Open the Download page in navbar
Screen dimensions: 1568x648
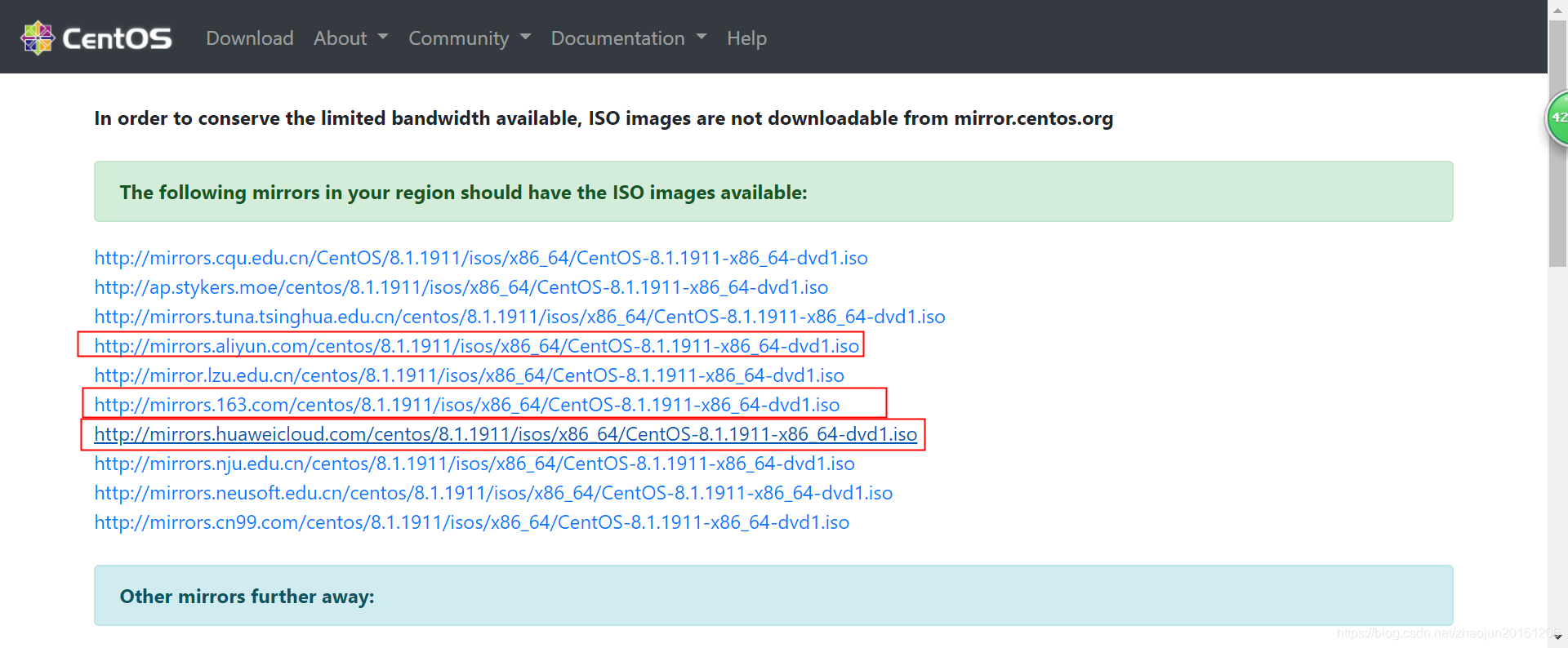pyautogui.click(x=250, y=38)
